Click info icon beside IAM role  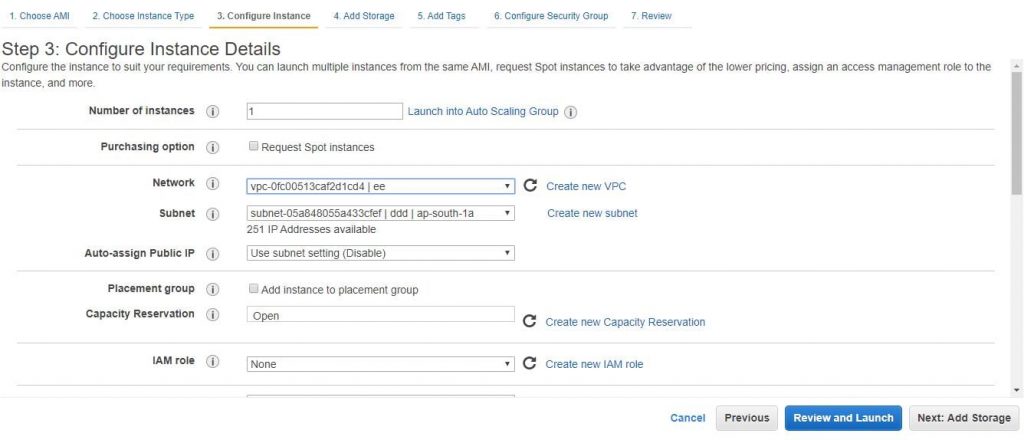point(212,361)
